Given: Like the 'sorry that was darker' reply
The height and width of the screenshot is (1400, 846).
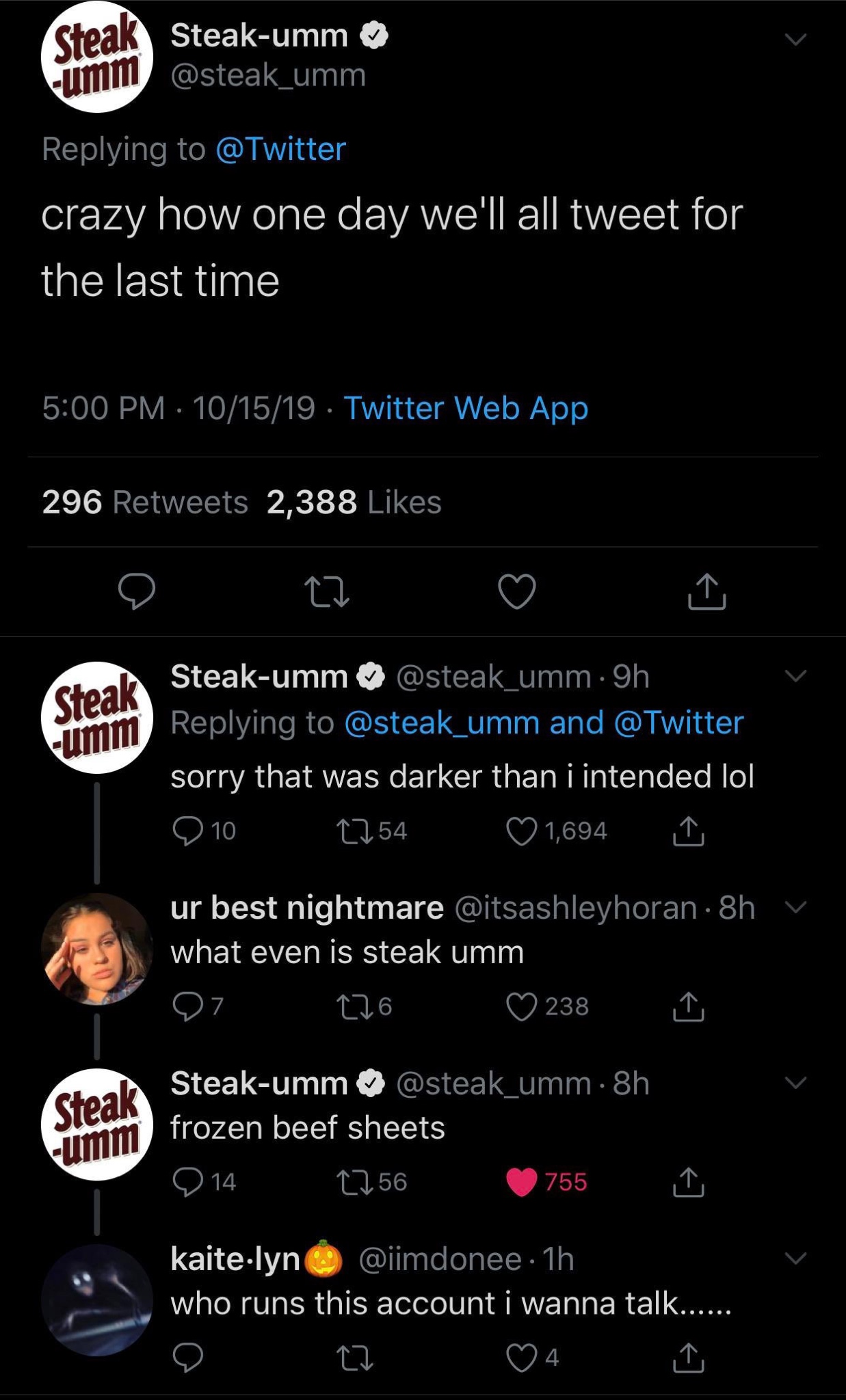Looking at the screenshot, I should [522, 831].
